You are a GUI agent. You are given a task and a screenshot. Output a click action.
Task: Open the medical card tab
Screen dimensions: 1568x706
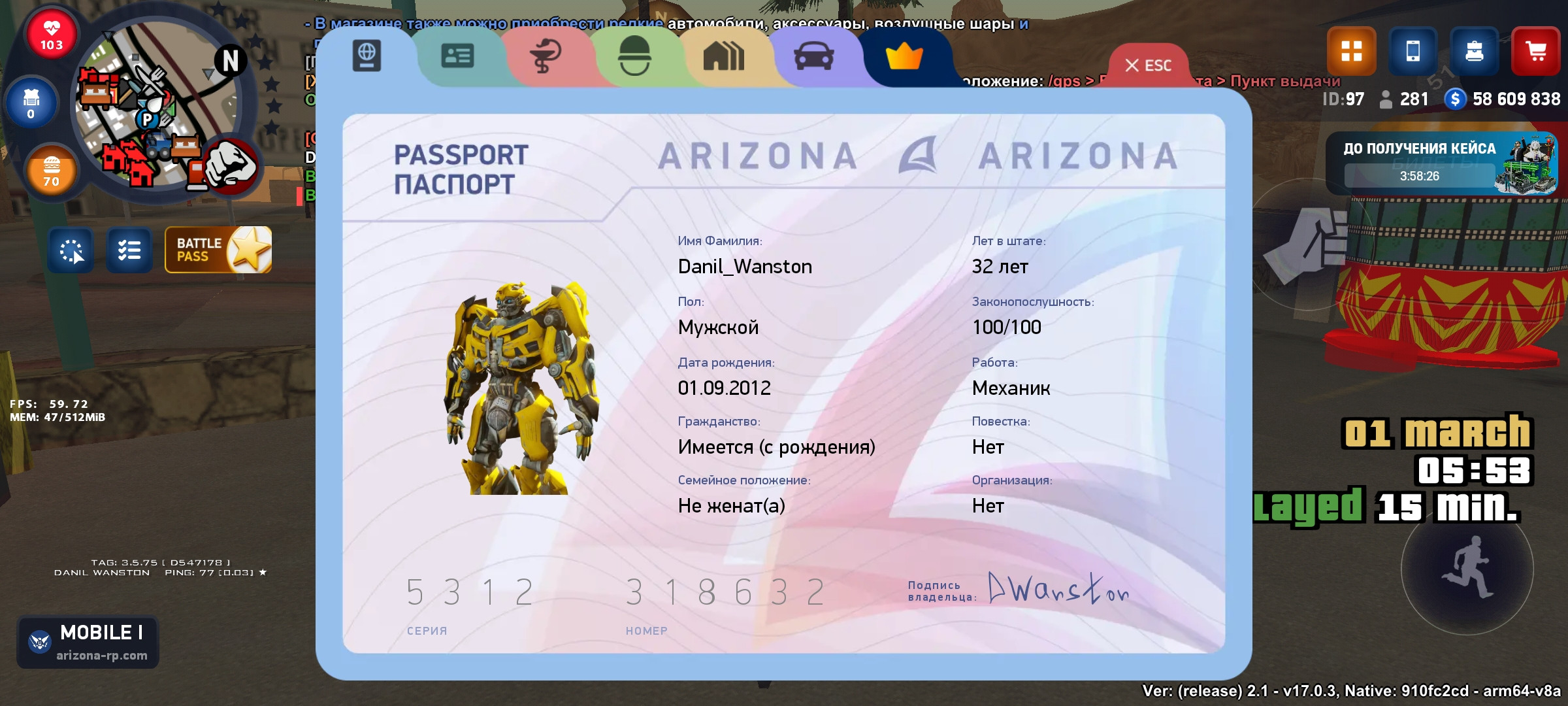[545, 56]
